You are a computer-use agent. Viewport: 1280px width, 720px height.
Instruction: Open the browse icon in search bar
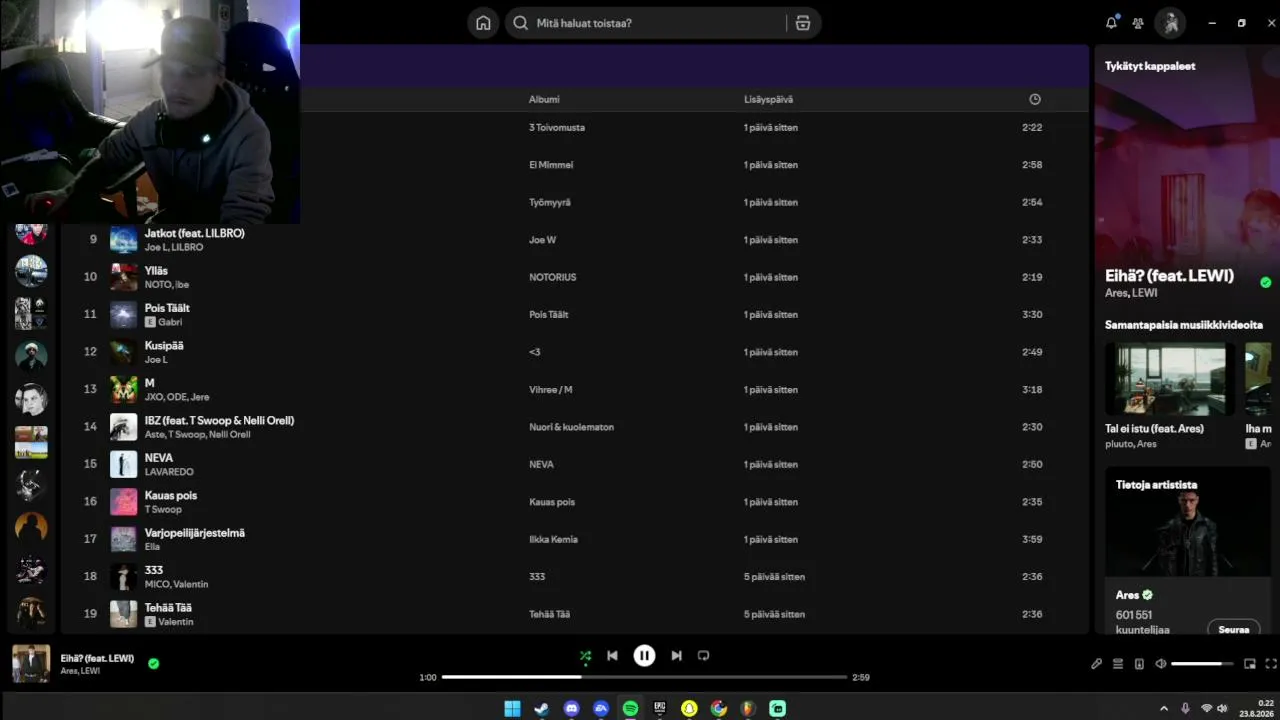[x=802, y=23]
